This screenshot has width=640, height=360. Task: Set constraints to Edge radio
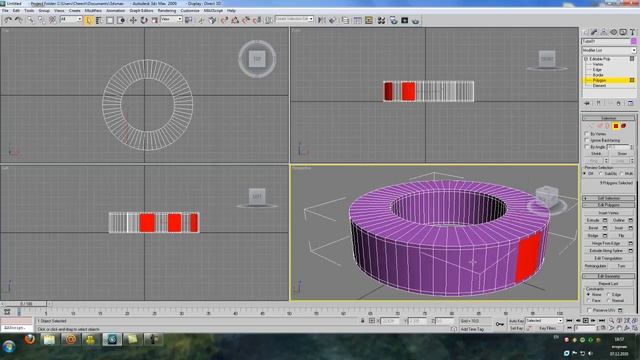pos(609,294)
